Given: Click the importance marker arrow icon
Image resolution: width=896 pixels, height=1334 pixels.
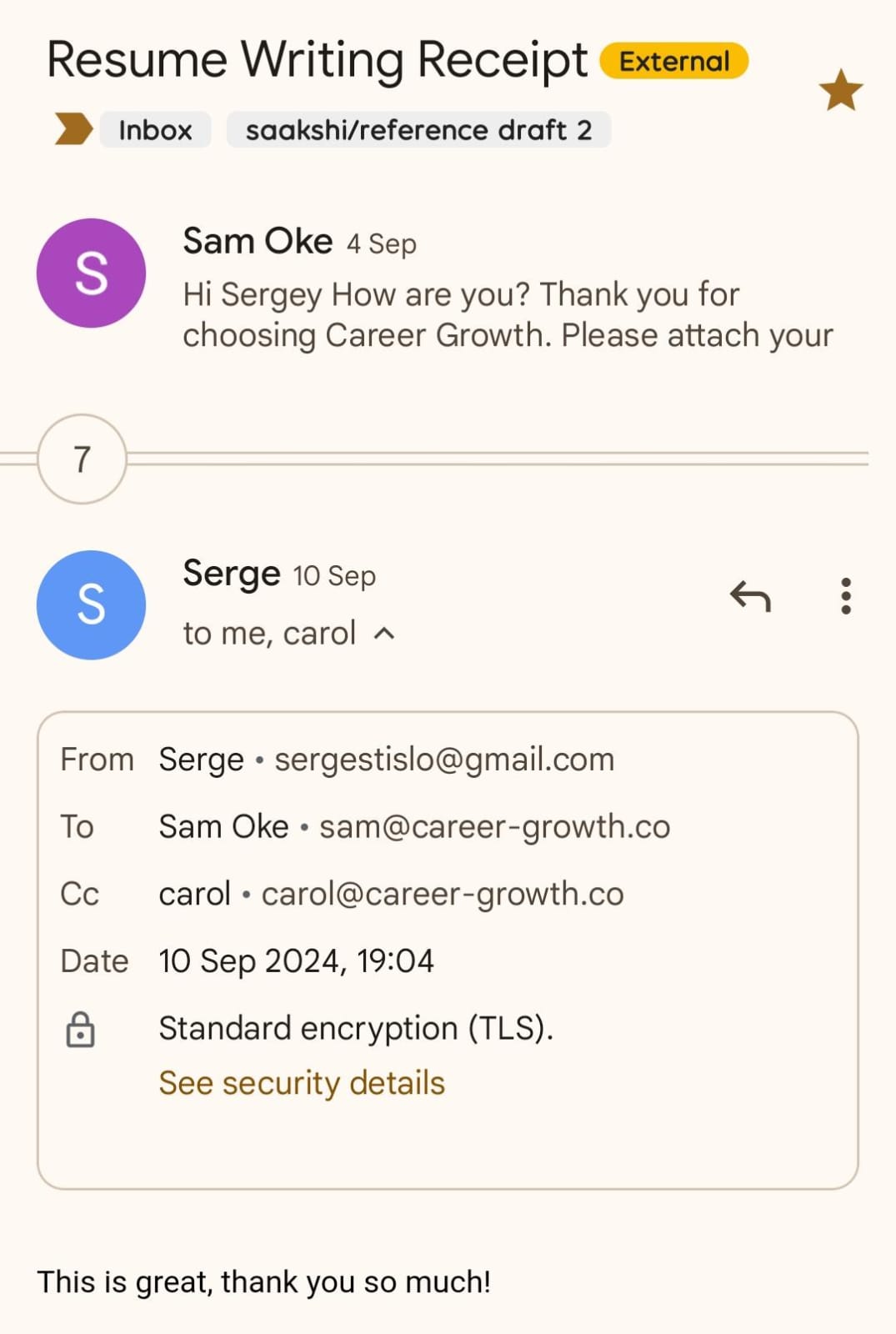Looking at the screenshot, I should (x=73, y=129).
